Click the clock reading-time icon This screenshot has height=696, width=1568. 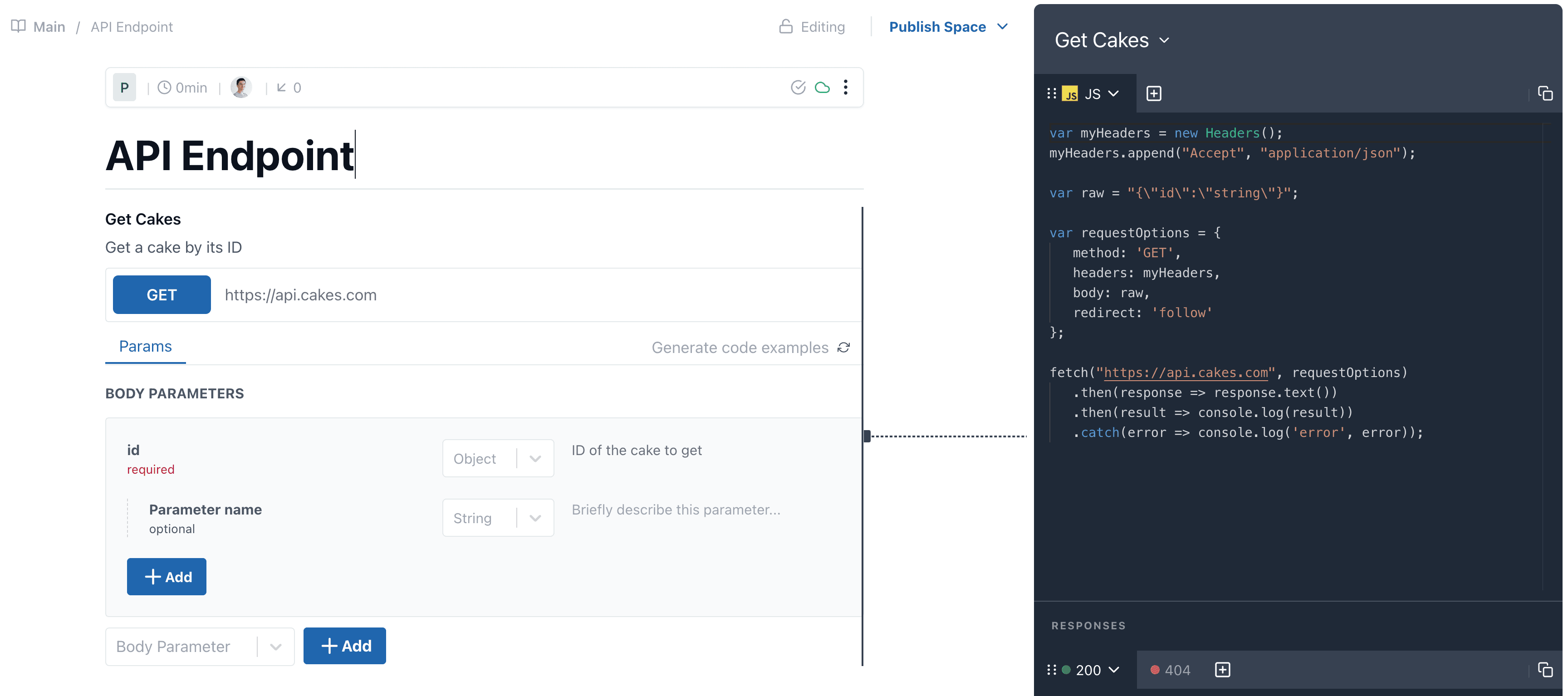point(164,88)
